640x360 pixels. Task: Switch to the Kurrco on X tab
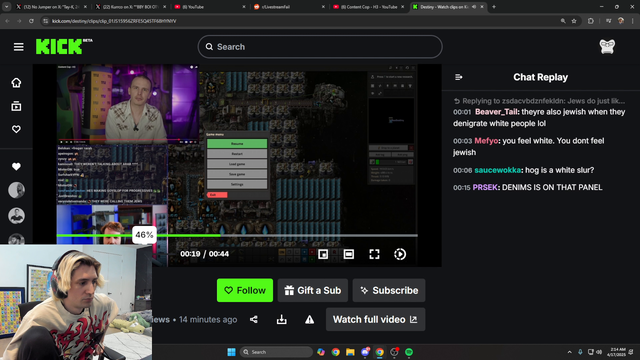pos(130,7)
